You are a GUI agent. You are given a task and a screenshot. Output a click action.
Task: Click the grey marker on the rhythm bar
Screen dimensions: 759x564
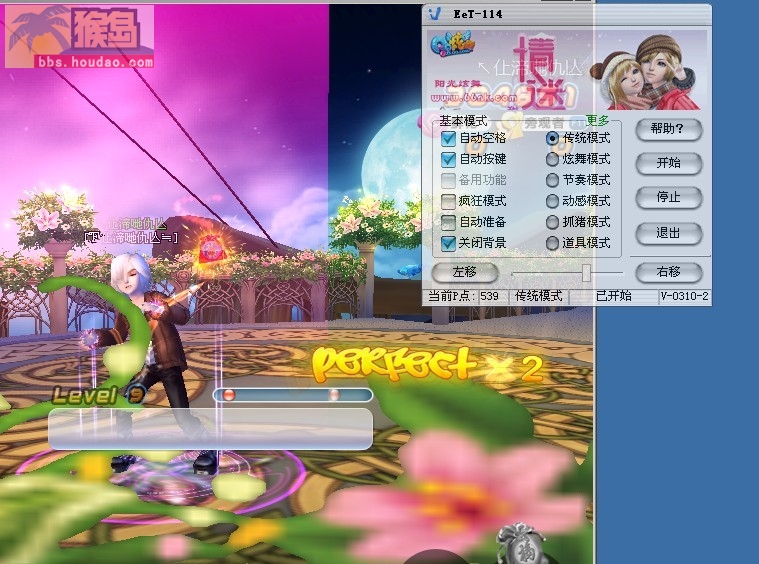[334, 395]
